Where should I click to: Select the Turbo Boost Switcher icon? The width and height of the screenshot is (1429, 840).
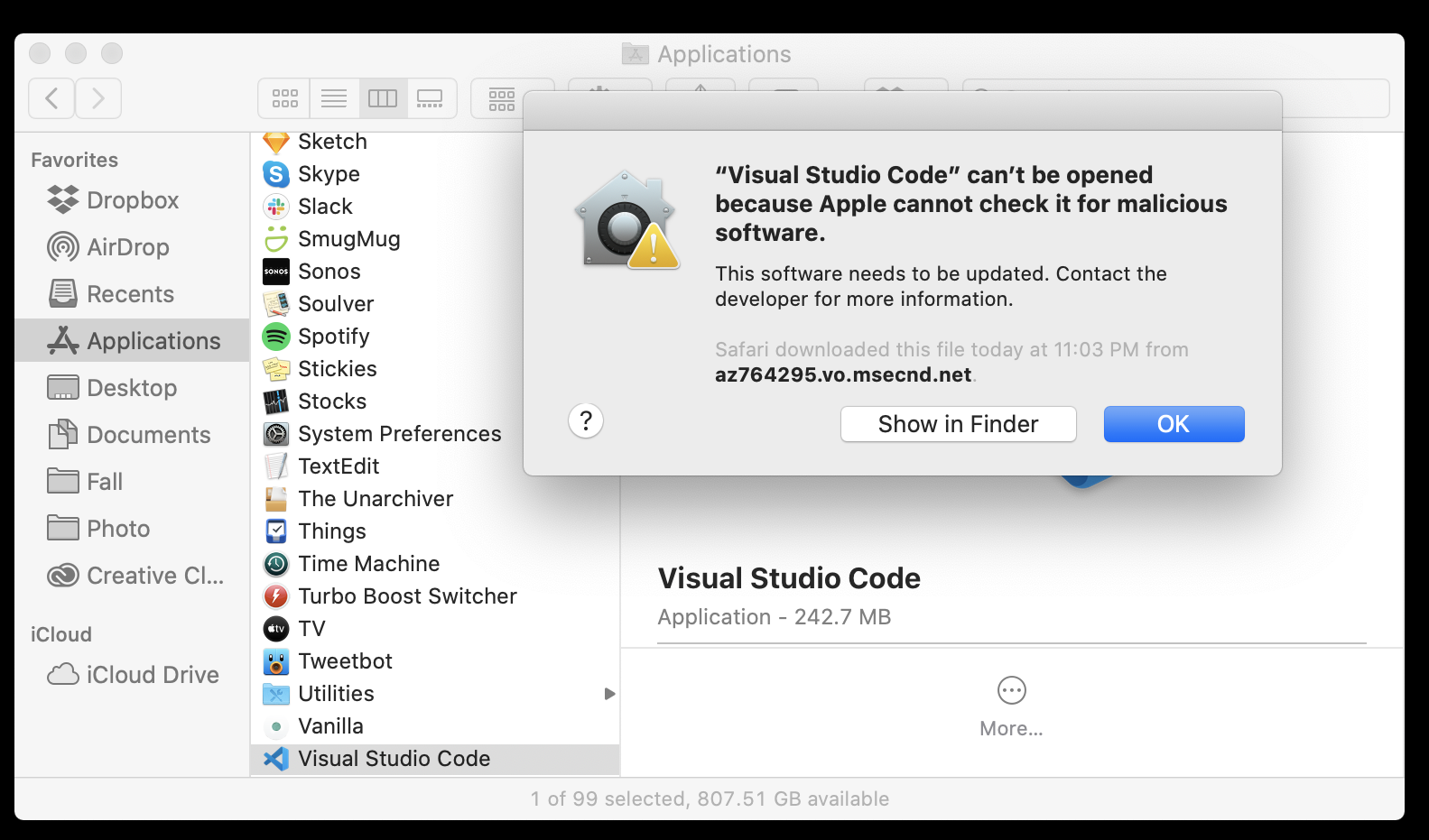click(x=276, y=596)
